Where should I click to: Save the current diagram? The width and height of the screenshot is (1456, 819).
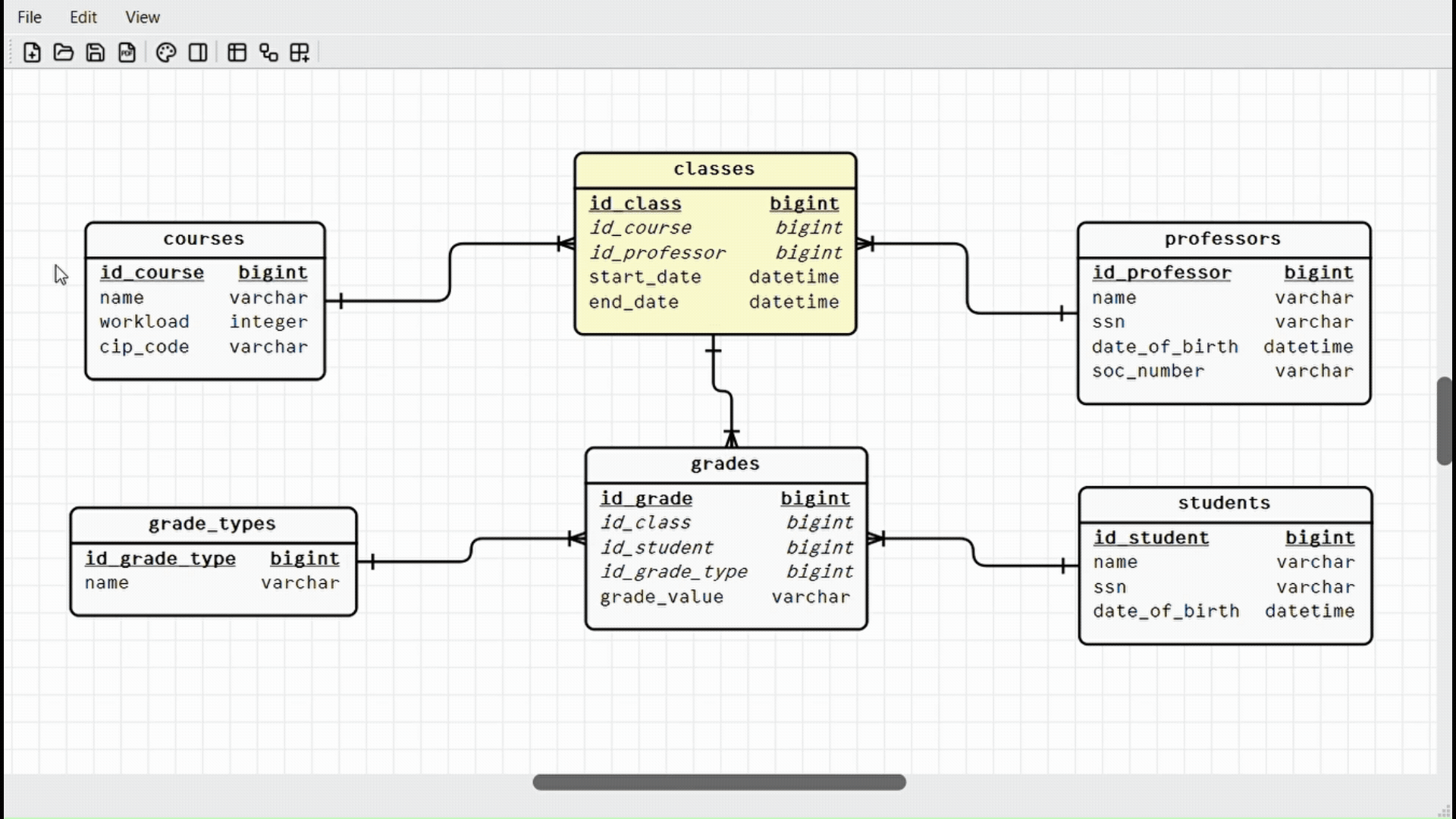(x=96, y=52)
